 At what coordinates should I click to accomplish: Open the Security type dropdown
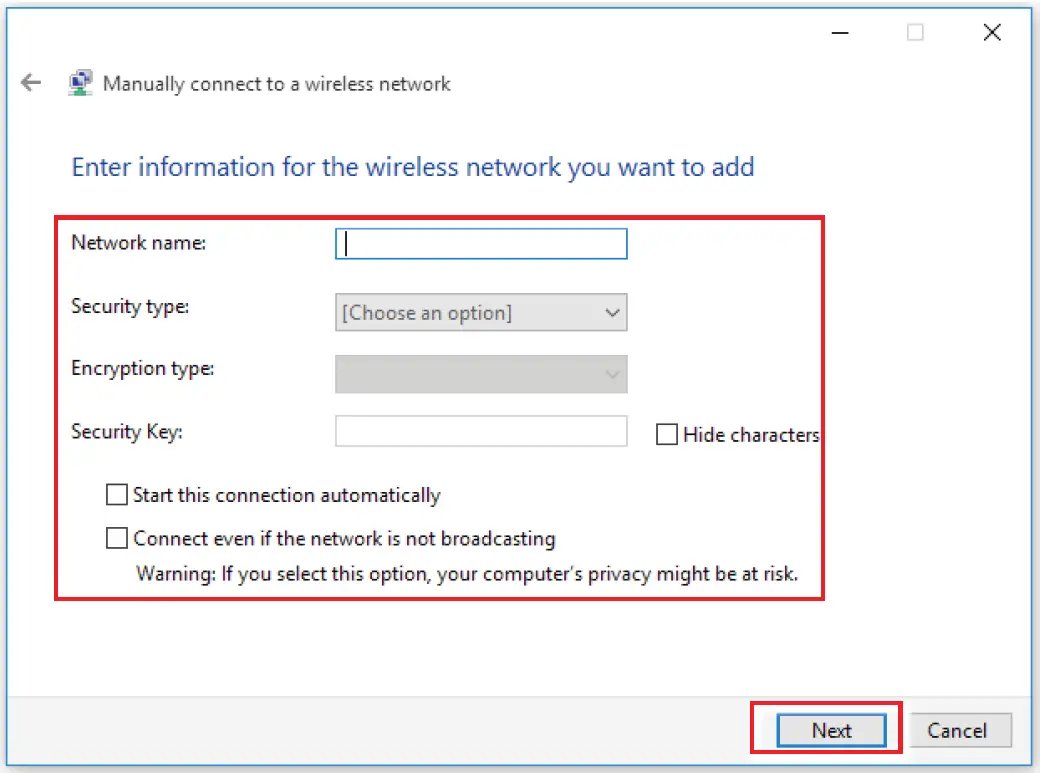tap(481, 313)
